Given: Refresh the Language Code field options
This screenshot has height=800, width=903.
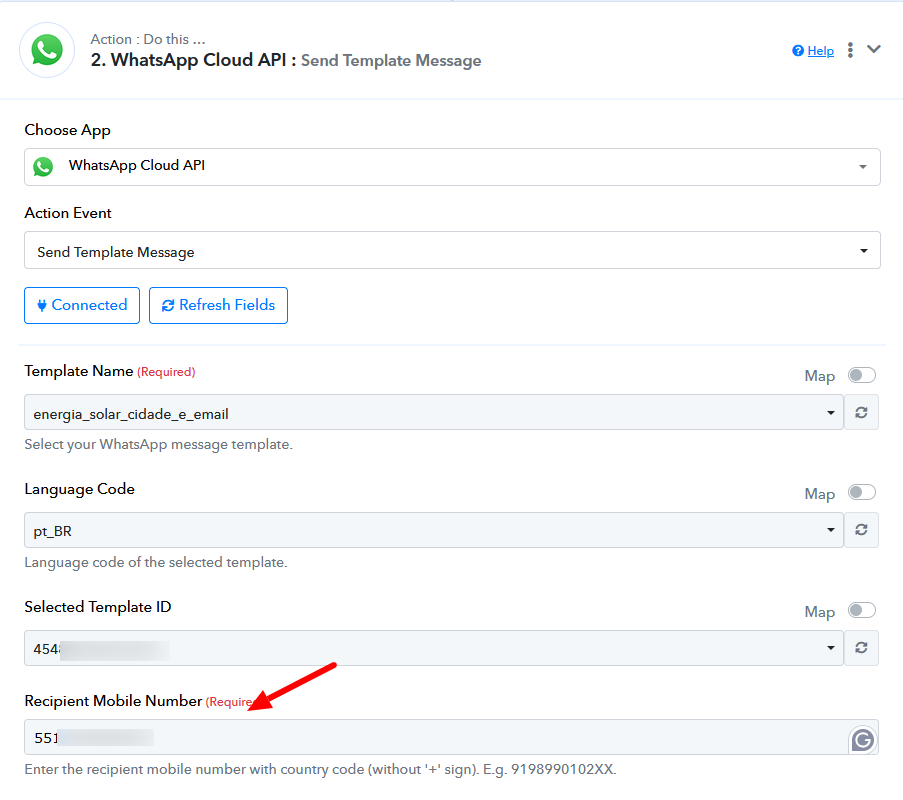Looking at the screenshot, I should click(861, 530).
